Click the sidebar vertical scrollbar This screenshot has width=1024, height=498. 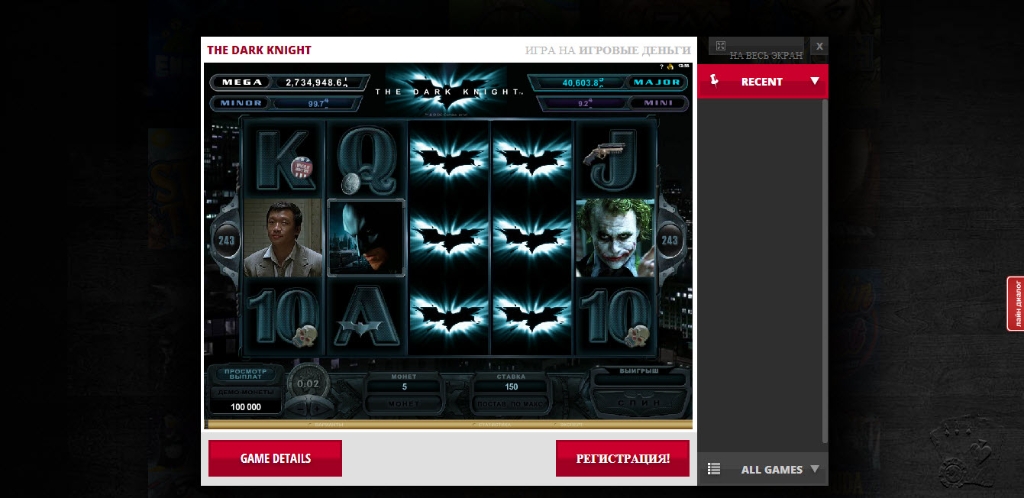(825, 271)
